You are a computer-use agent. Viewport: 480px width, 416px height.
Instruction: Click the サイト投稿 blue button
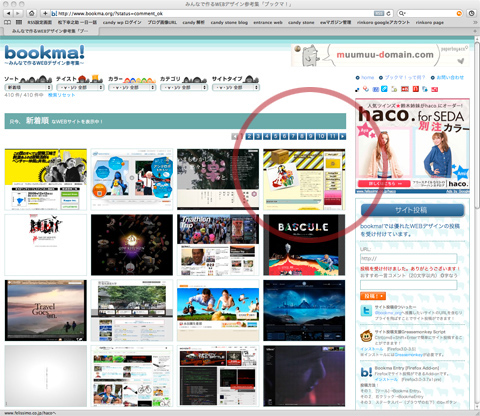412,210
